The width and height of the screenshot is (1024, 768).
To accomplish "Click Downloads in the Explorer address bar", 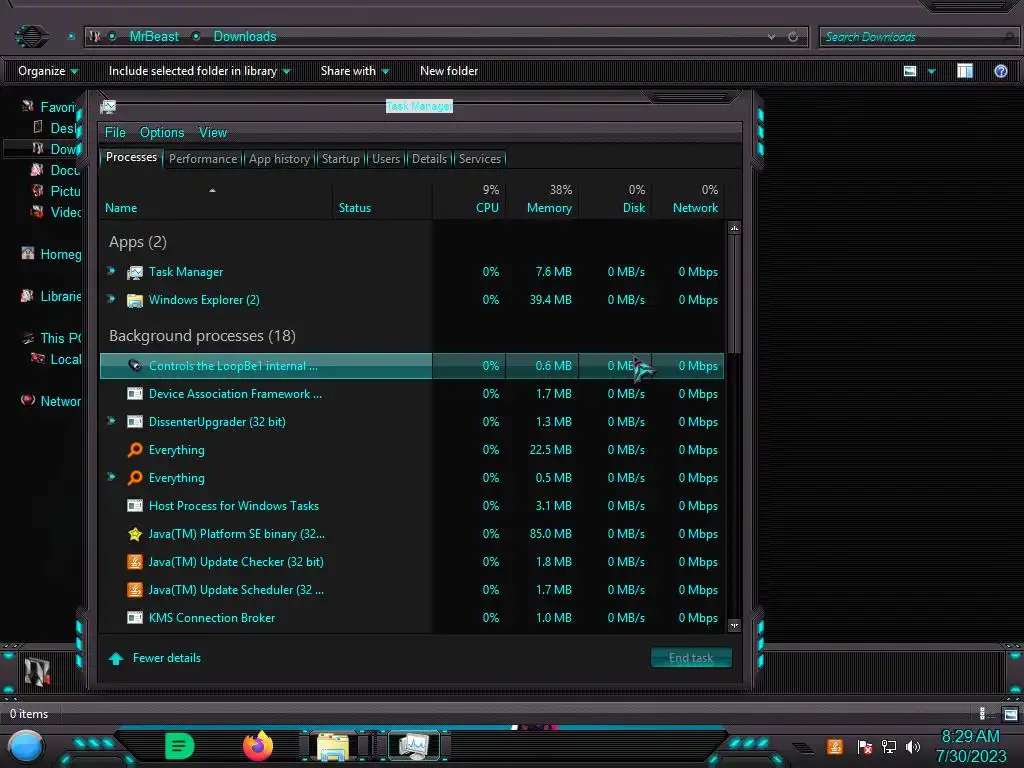I will click(x=245, y=37).
